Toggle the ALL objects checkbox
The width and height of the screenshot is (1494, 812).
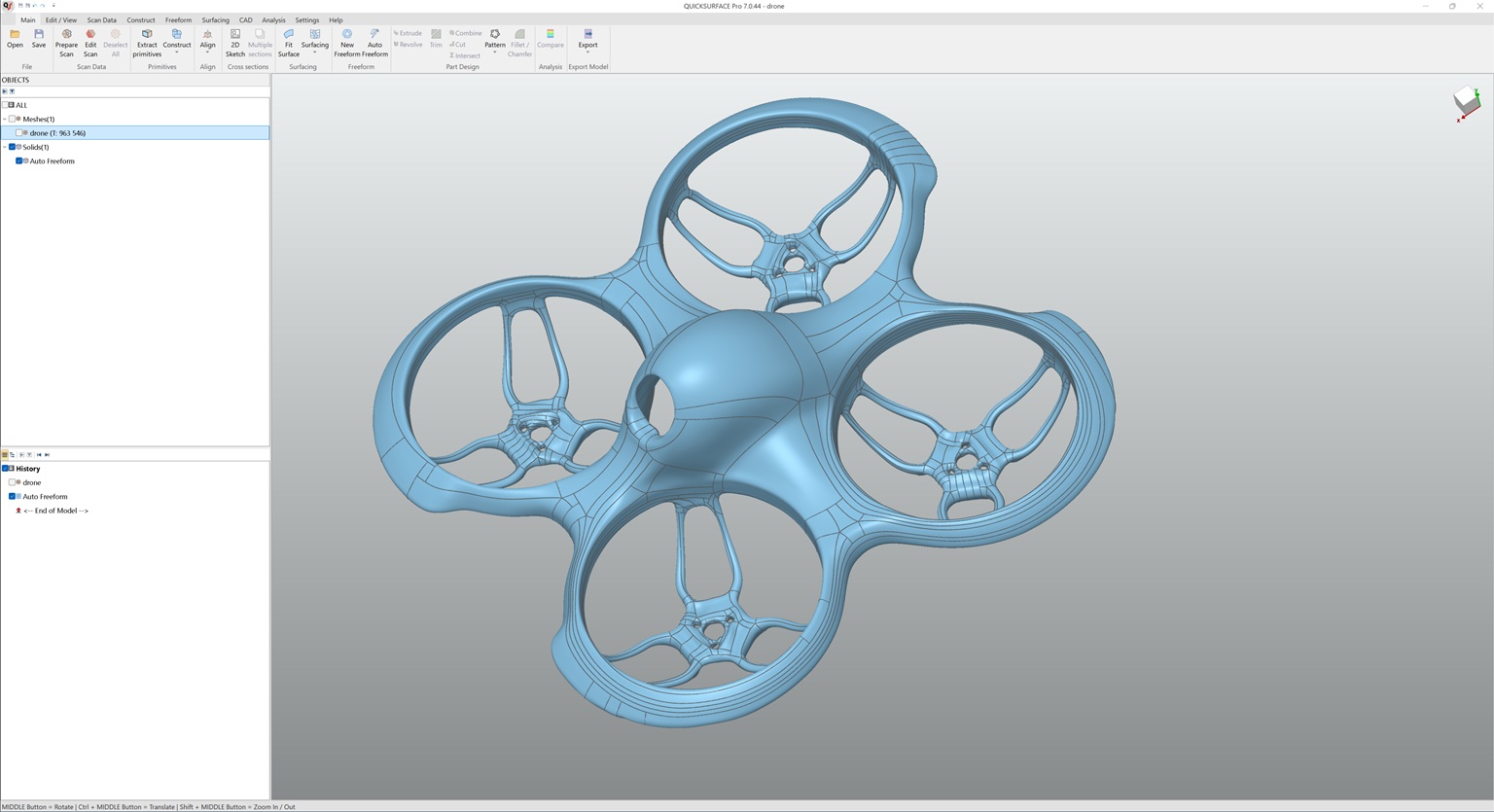pos(6,105)
